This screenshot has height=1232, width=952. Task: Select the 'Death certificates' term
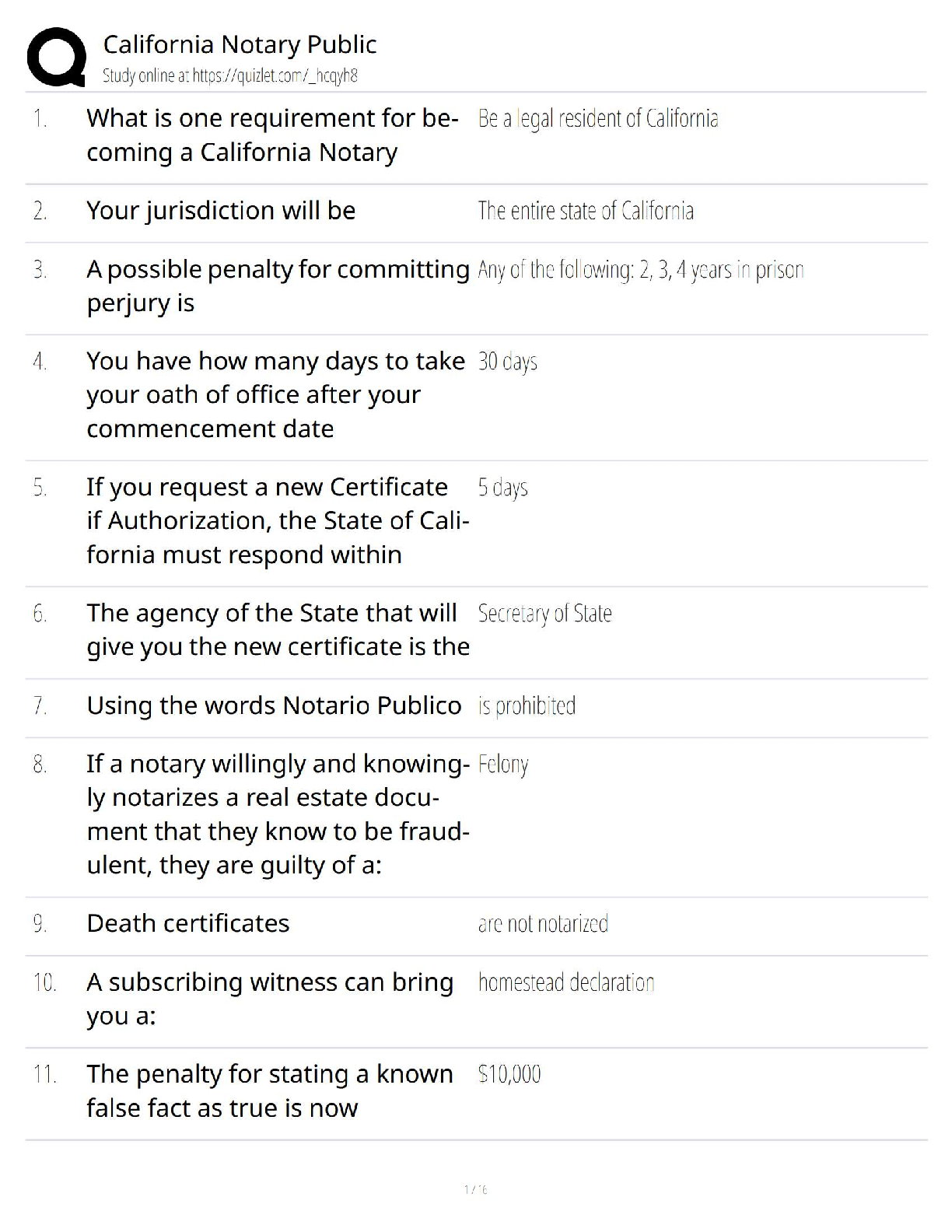point(187,923)
